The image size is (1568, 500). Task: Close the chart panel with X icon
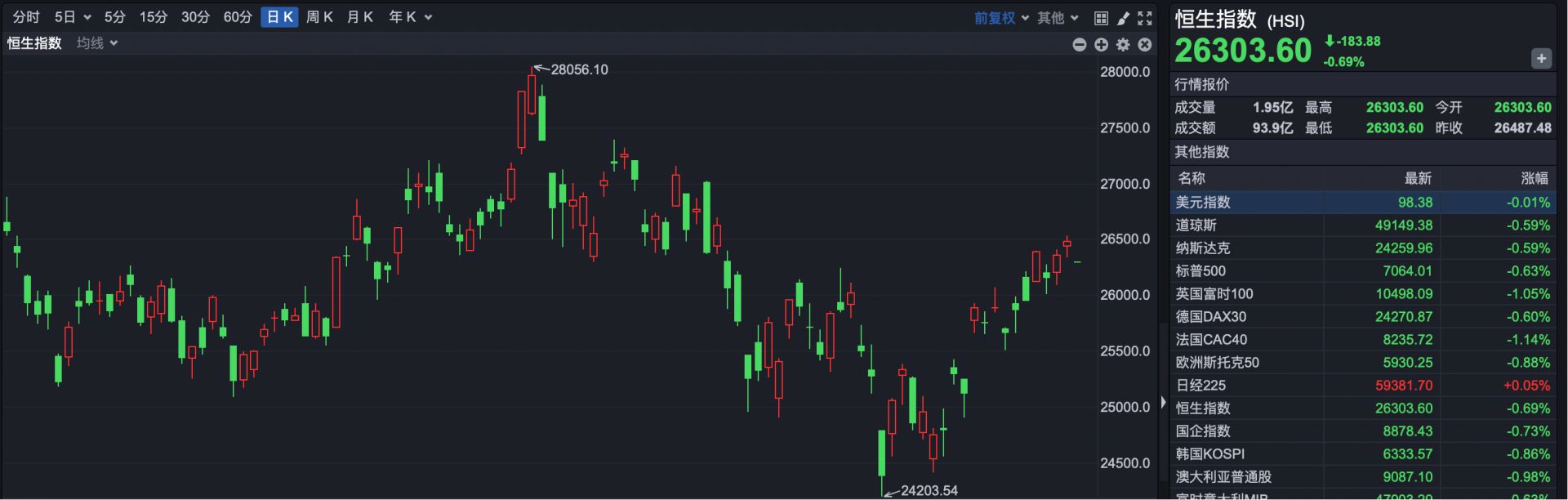point(1145,45)
